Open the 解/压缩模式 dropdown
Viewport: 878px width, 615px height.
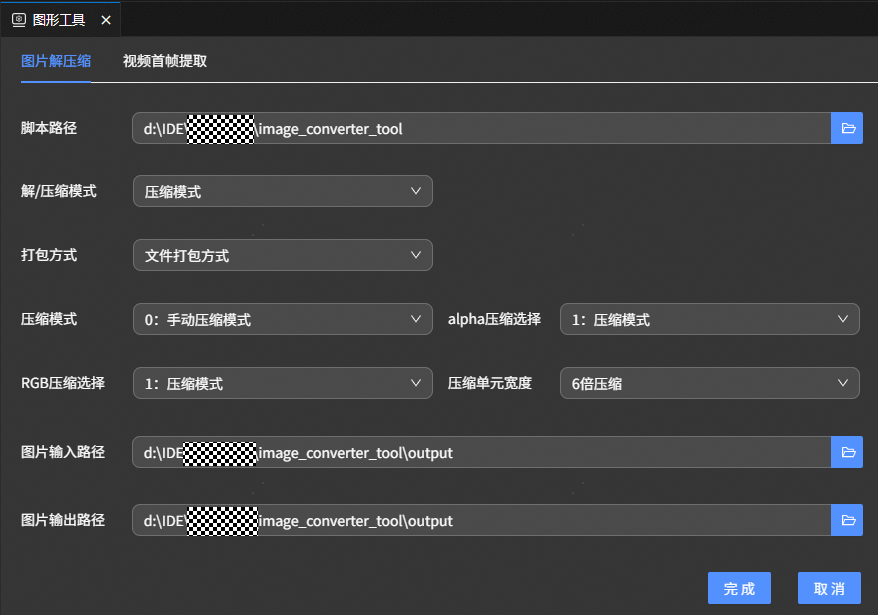click(282, 191)
